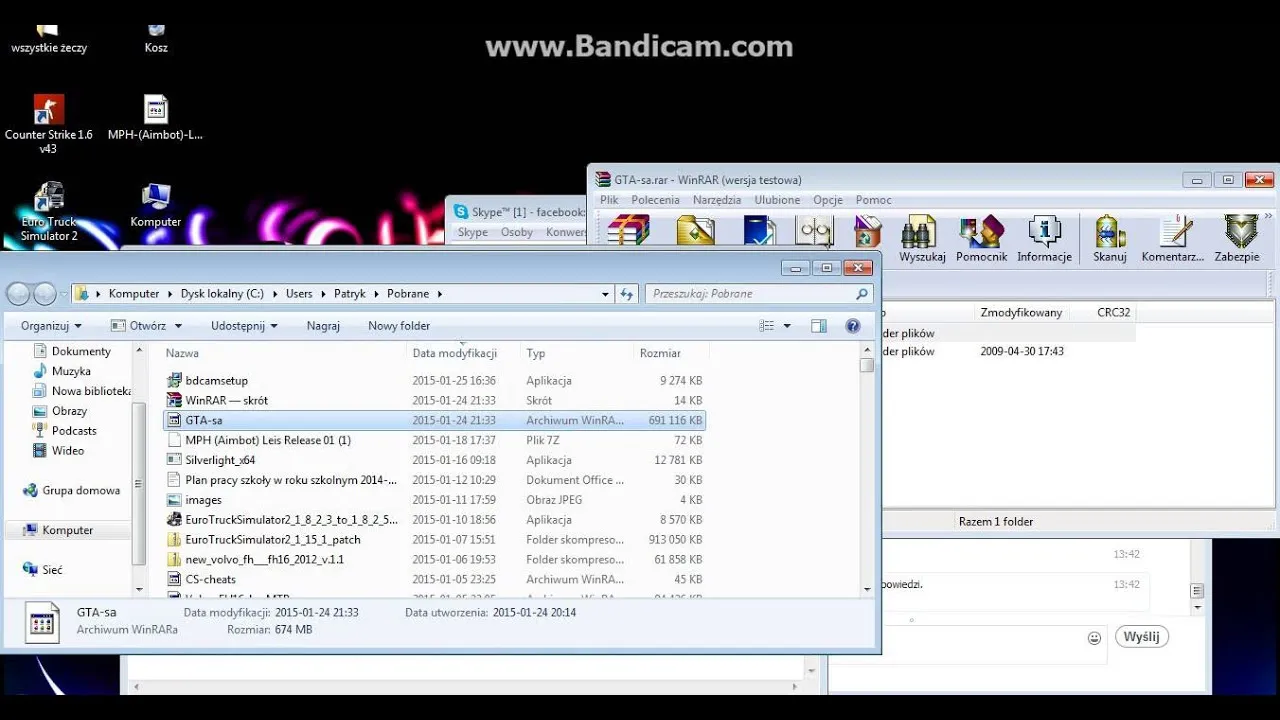Expand the chevron after Pobrane in breadcrumb
This screenshot has width=1280, height=720.
[439, 294]
